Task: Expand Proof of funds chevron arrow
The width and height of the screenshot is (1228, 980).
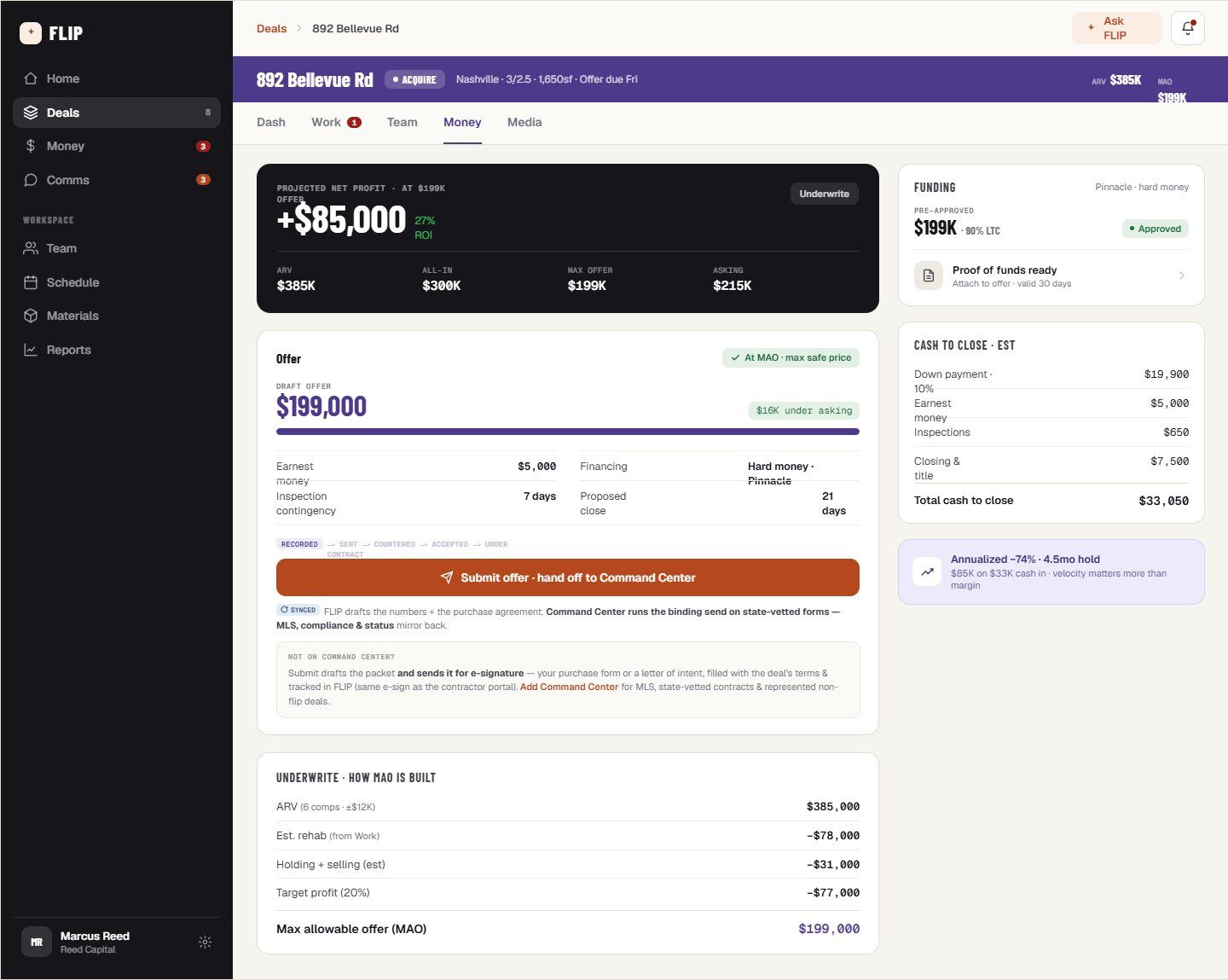Action: click(1181, 275)
